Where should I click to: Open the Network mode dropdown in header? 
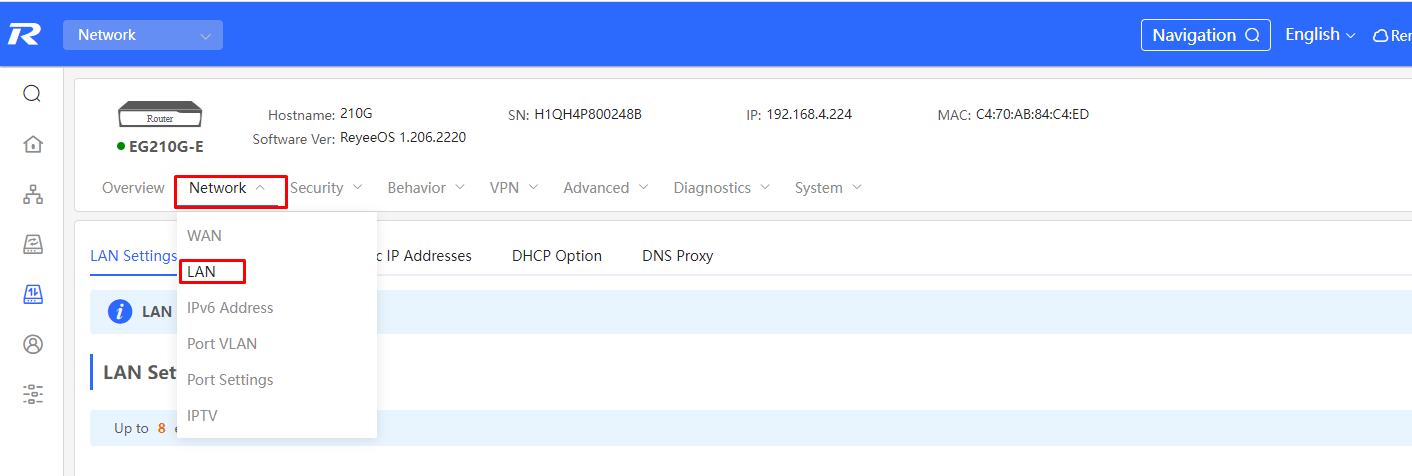[x=143, y=35]
